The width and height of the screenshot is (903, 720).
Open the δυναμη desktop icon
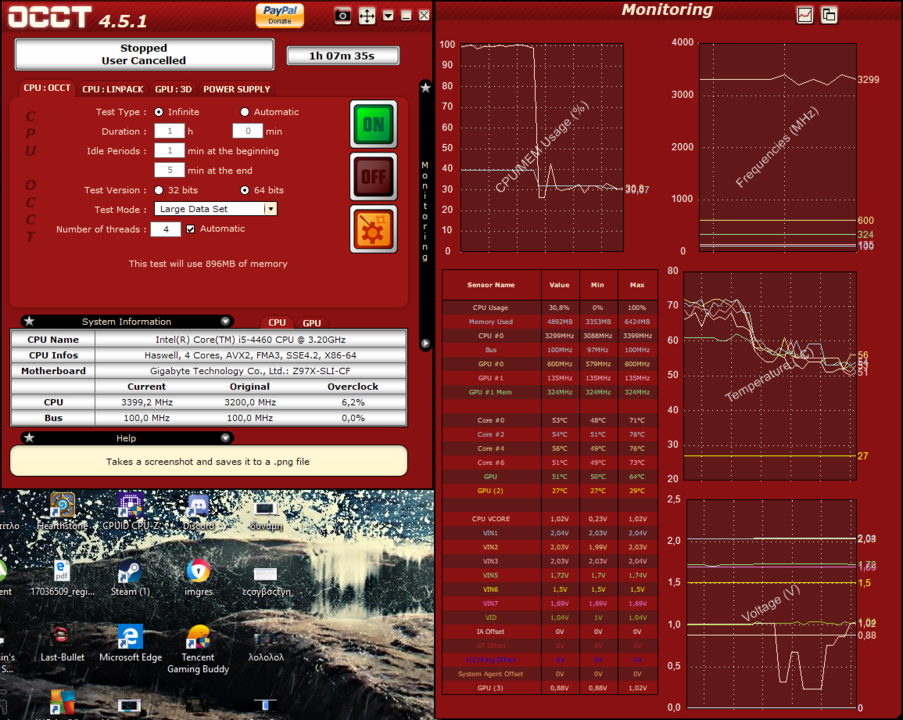265,516
